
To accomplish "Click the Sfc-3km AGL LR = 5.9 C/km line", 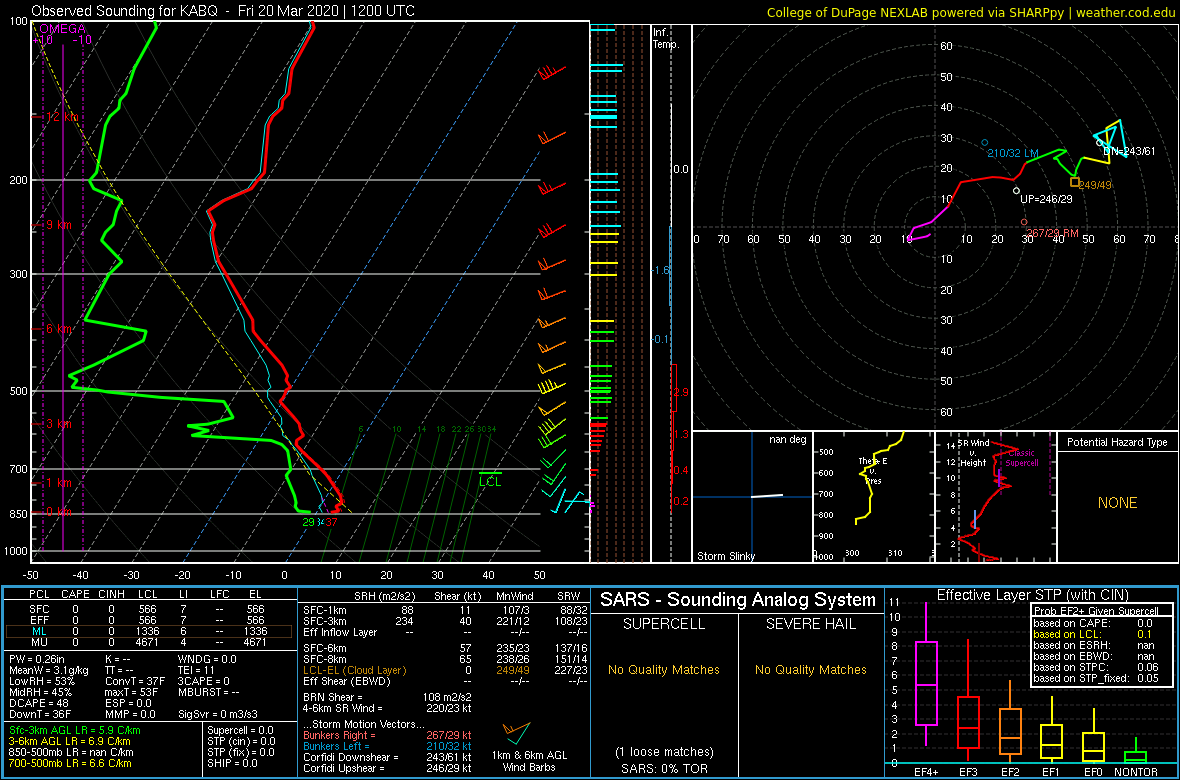I will pyautogui.click(x=75, y=730).
